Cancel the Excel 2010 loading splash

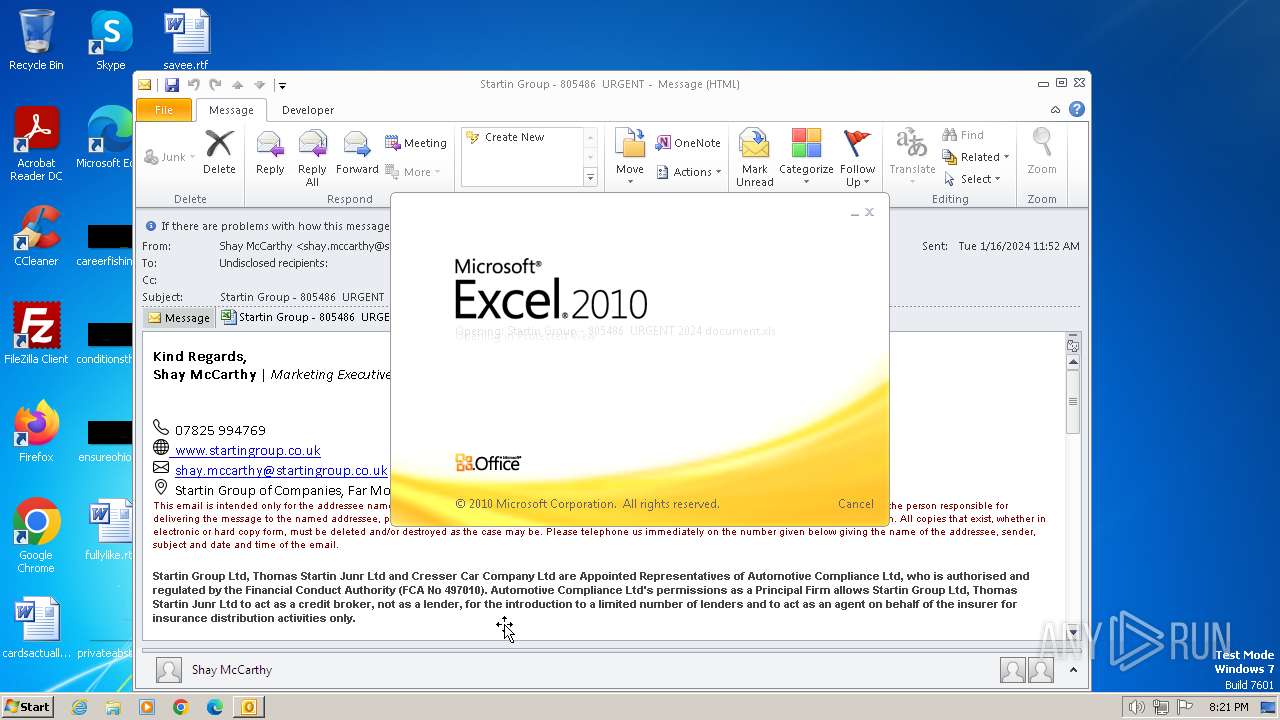pos(855,504)
